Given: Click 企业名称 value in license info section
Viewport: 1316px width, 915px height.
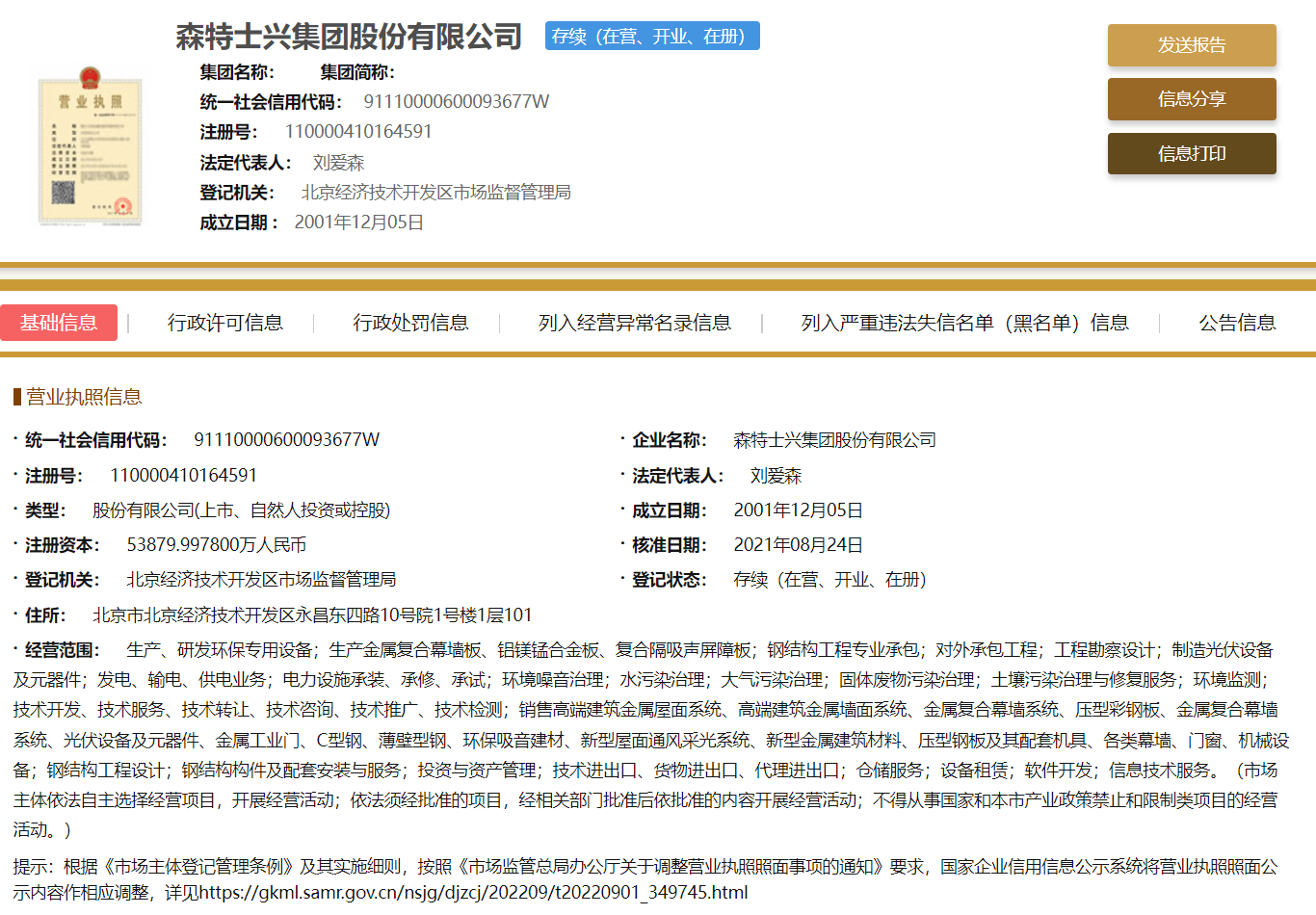Looking at the screenshot, I should click(834, 440).
